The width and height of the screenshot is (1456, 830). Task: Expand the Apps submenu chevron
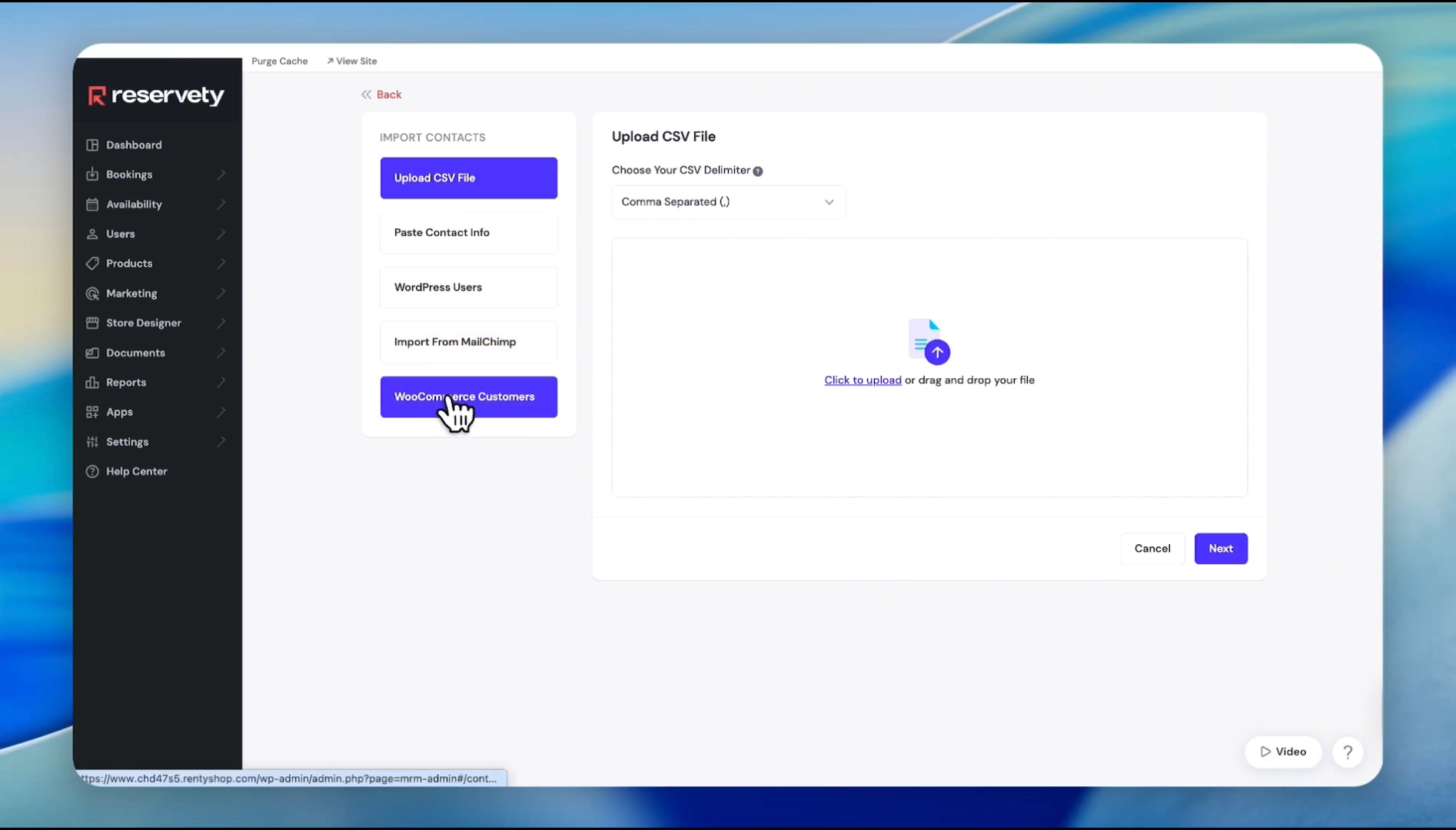(x=221, y=412)
